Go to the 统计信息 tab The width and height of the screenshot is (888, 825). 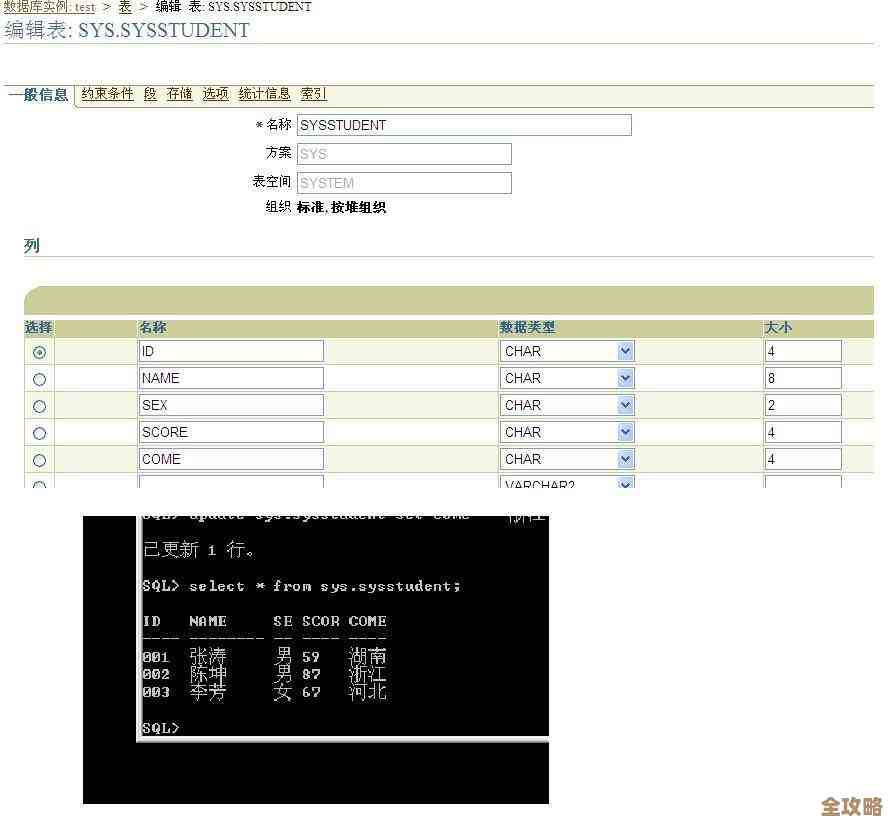tap(264, 94)
